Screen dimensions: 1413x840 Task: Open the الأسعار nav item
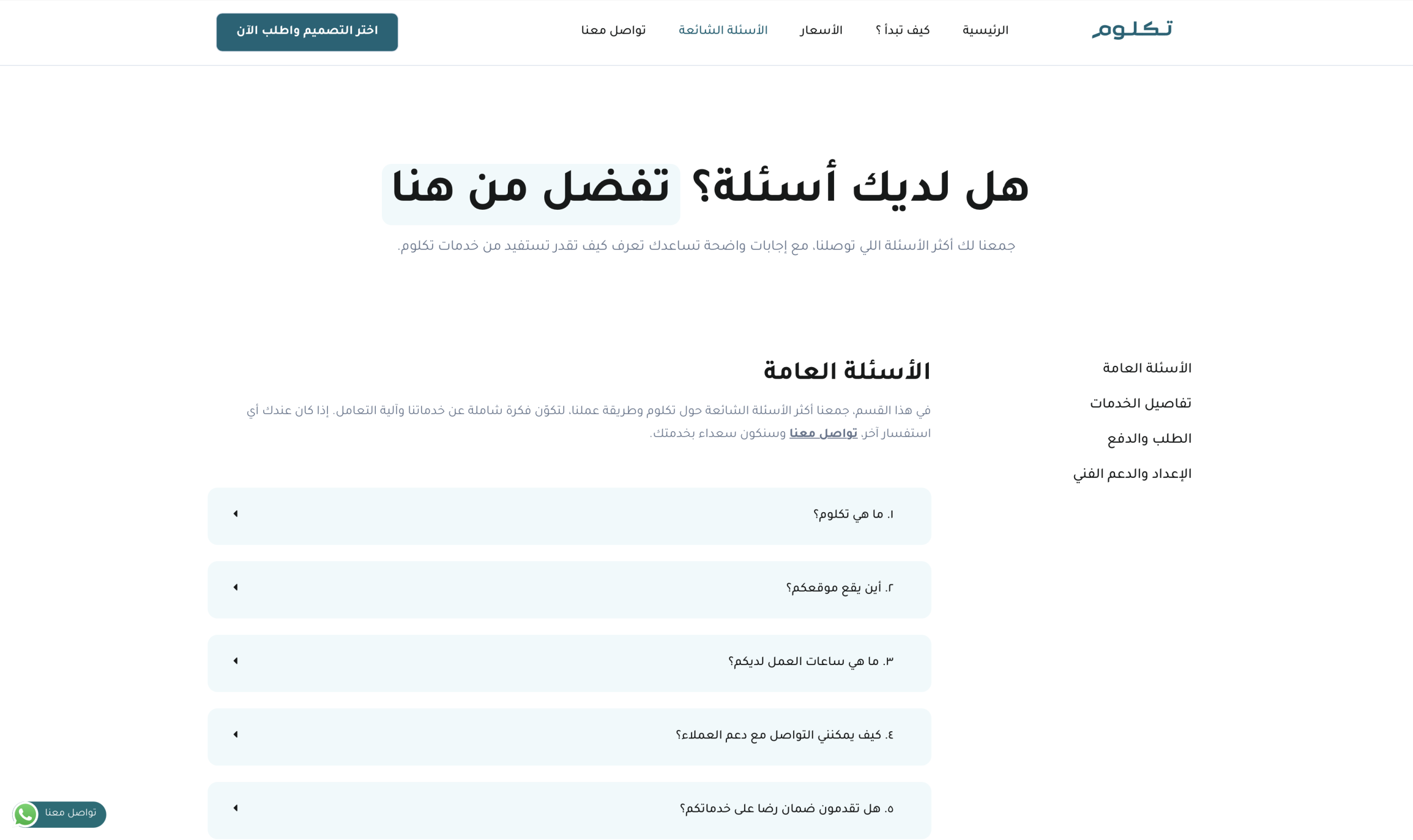click(821, 30)
